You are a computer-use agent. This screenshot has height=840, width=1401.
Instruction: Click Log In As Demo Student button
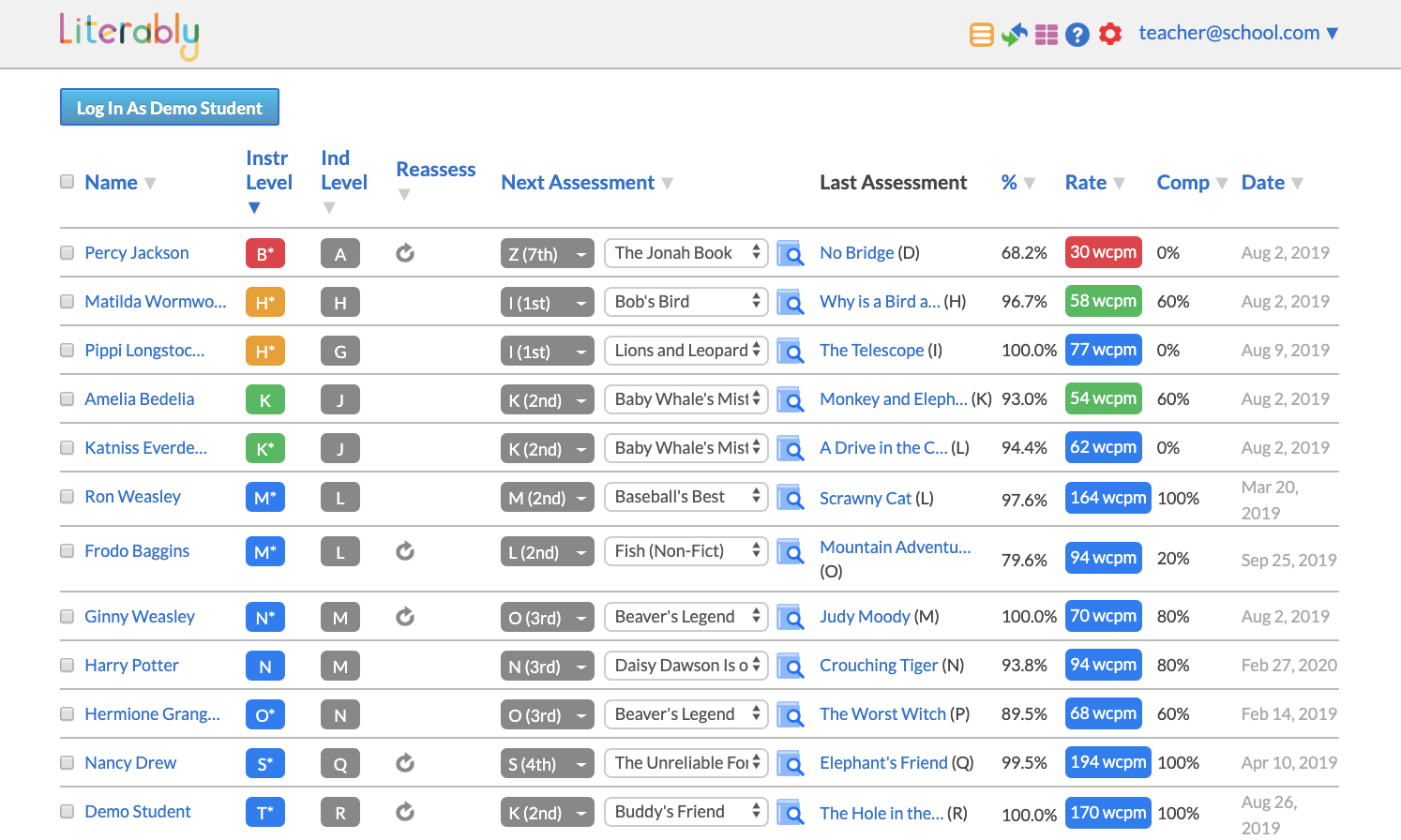pos(170,108)
